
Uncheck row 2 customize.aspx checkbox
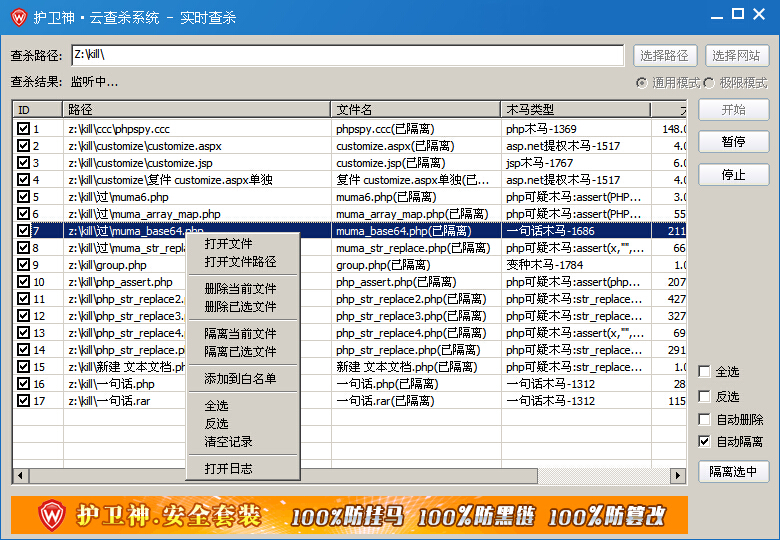(x=23, y=145)
